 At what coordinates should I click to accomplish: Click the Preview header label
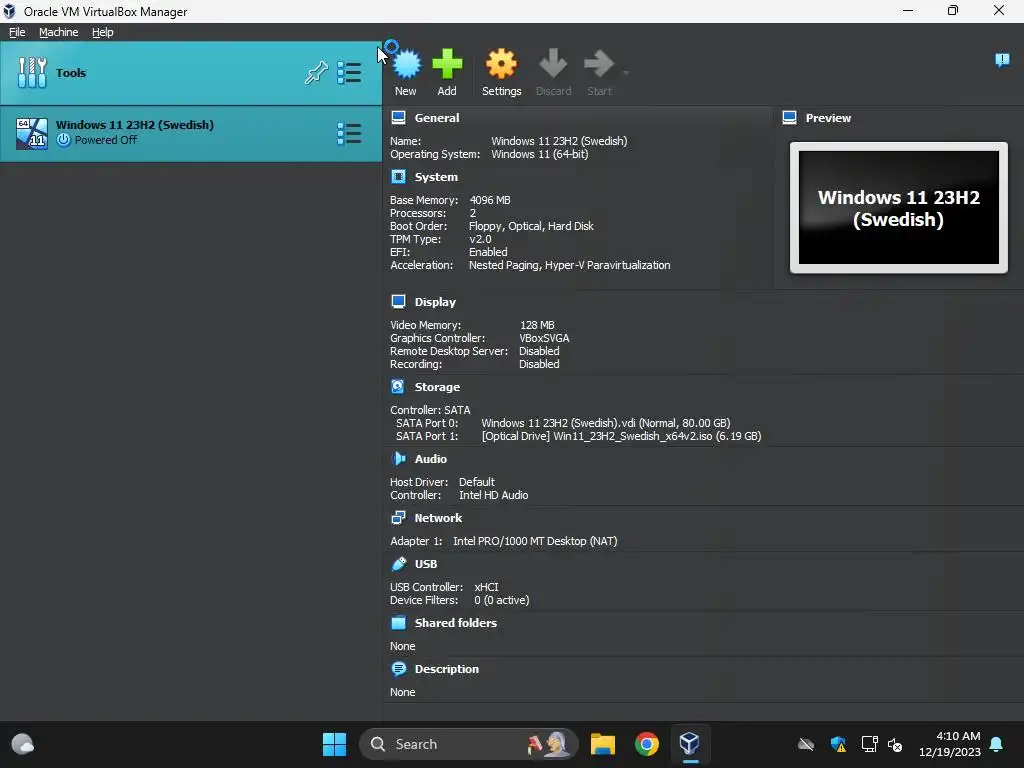pyautogui.click(x=828, y=118)
